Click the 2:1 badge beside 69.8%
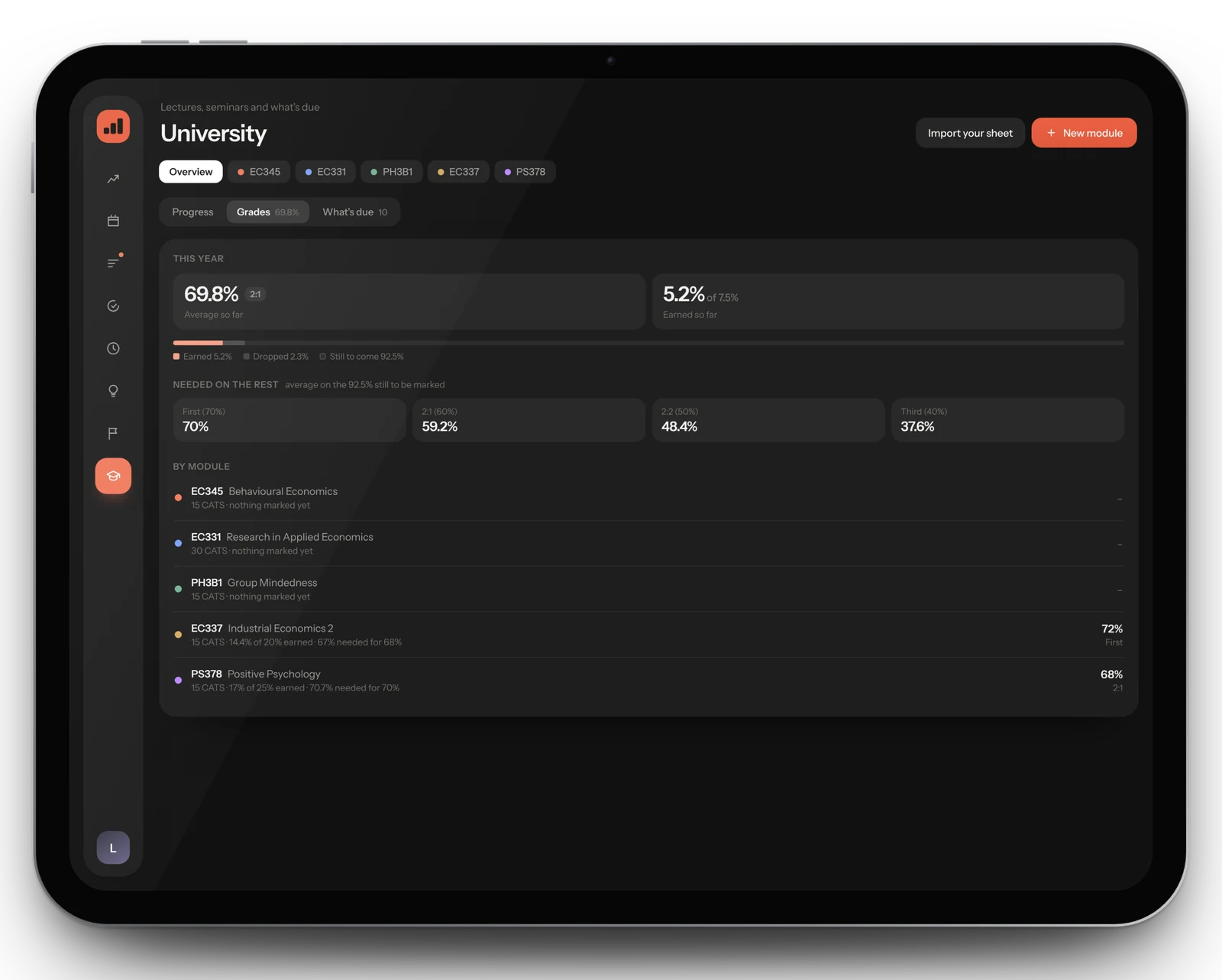 coord(255,294)
